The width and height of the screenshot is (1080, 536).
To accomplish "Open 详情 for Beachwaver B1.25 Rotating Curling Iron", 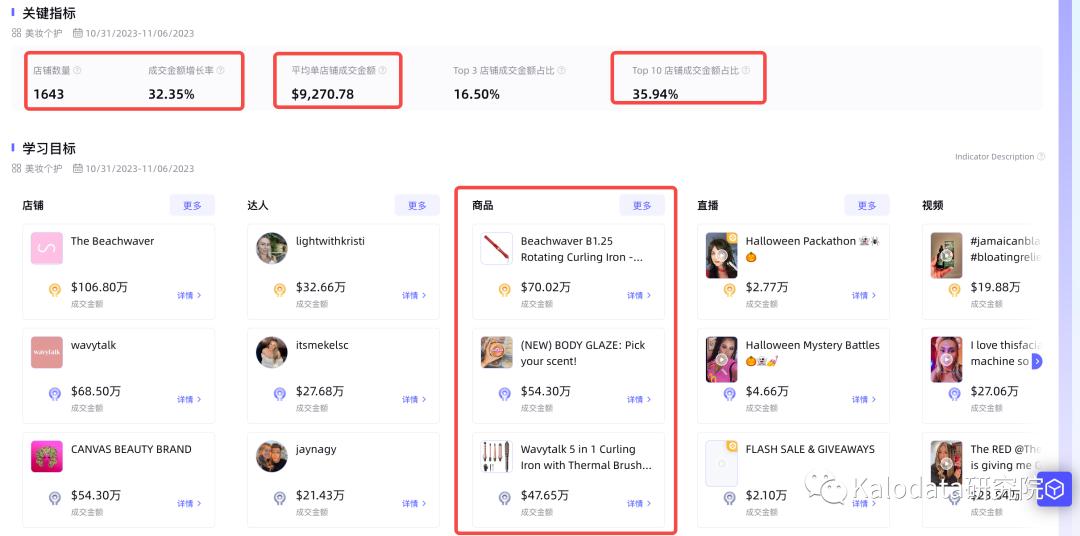I will tap(639, 295).
